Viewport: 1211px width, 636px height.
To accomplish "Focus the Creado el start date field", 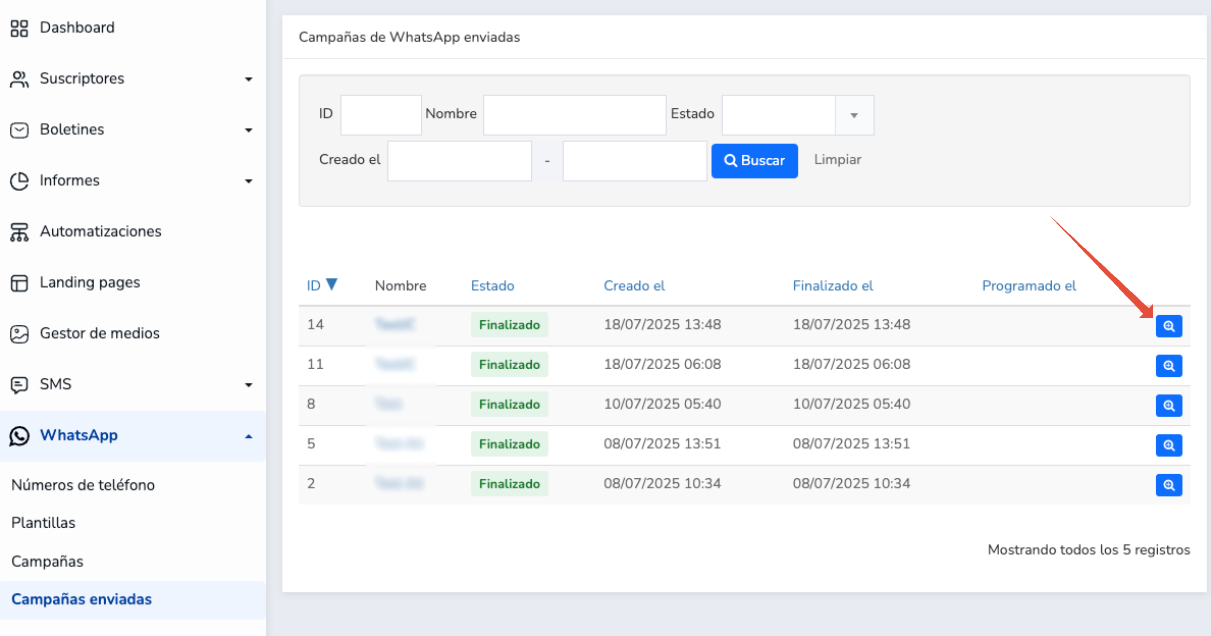I will (x=460, y=161).
